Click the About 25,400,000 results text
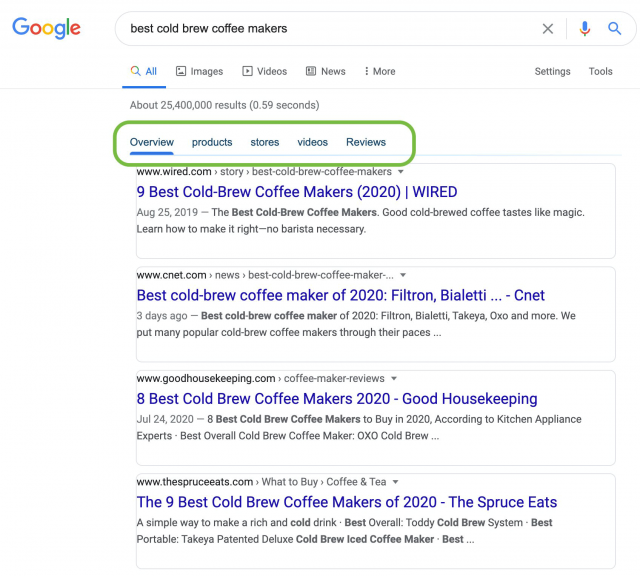The width and height of the screenshot is (640, 576). point(224,105)
